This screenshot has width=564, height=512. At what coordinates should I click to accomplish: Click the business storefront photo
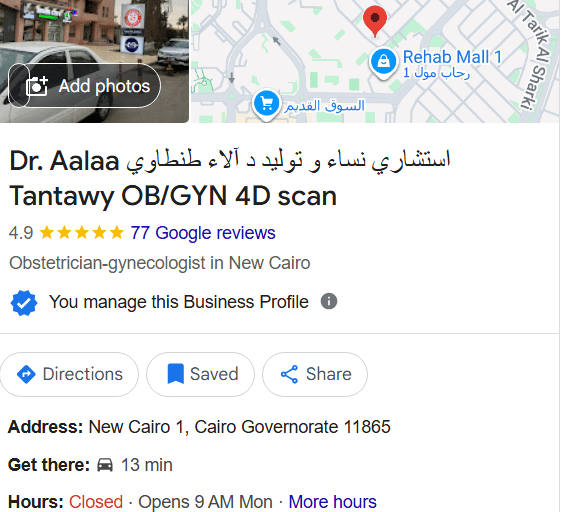[94, 61]
